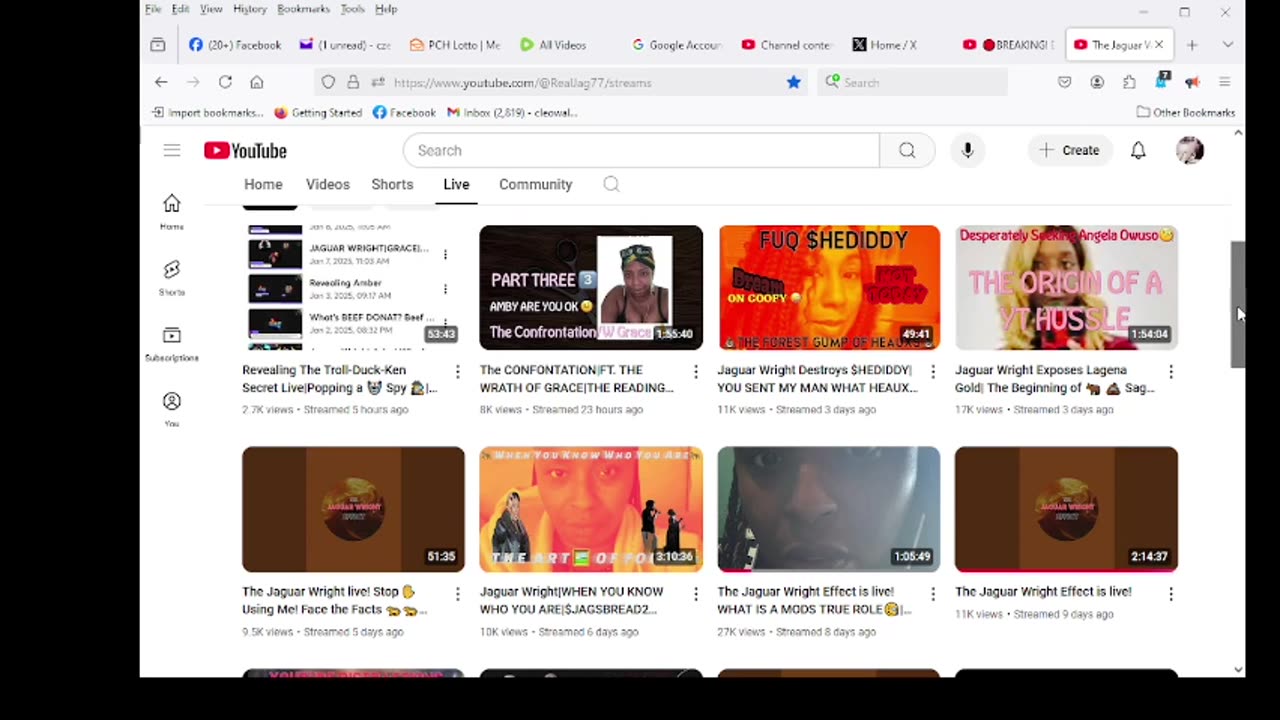Open the FUQ $HEDIDDY thumbnail
Screen dimensions: 1280x720
[829, 287]
